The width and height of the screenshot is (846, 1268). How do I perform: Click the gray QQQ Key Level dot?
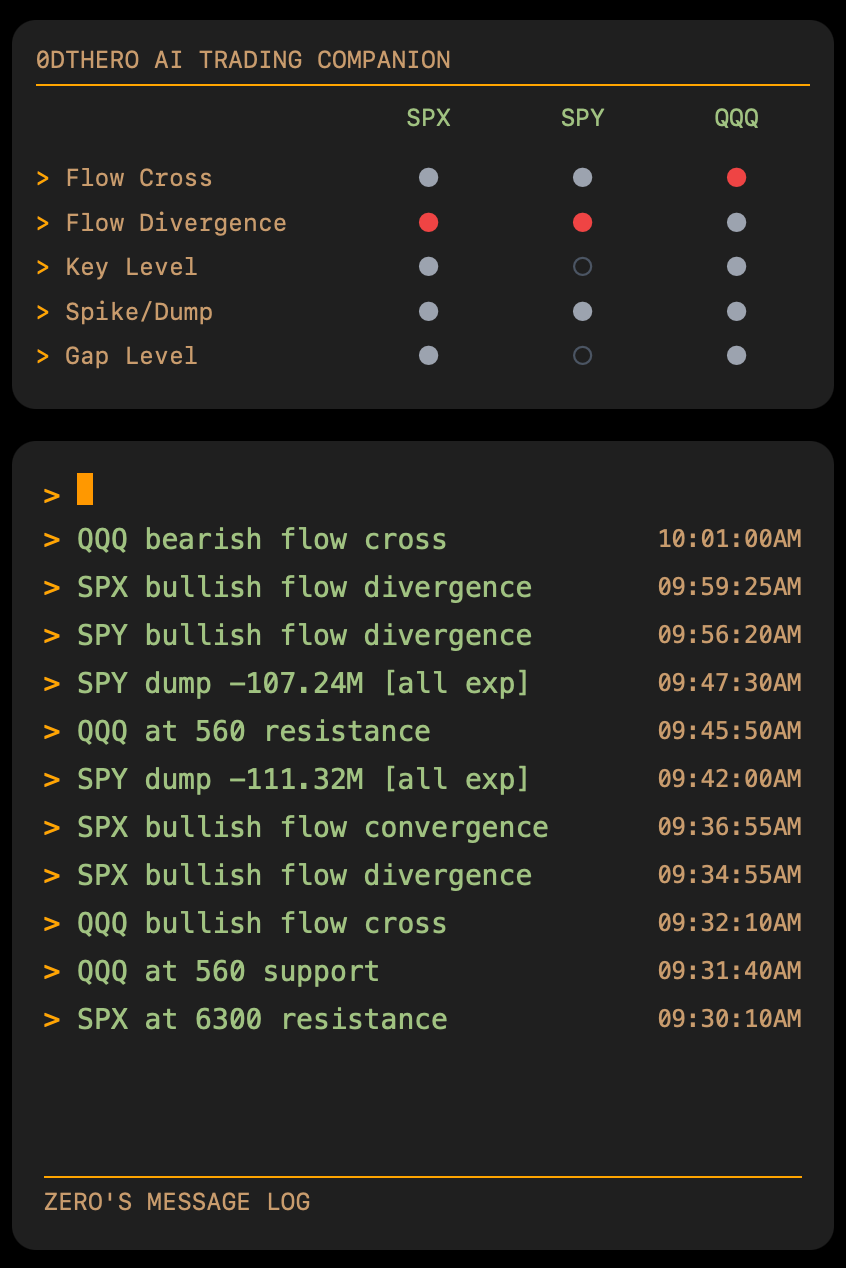pyautogui.click(x=736, y=267)
